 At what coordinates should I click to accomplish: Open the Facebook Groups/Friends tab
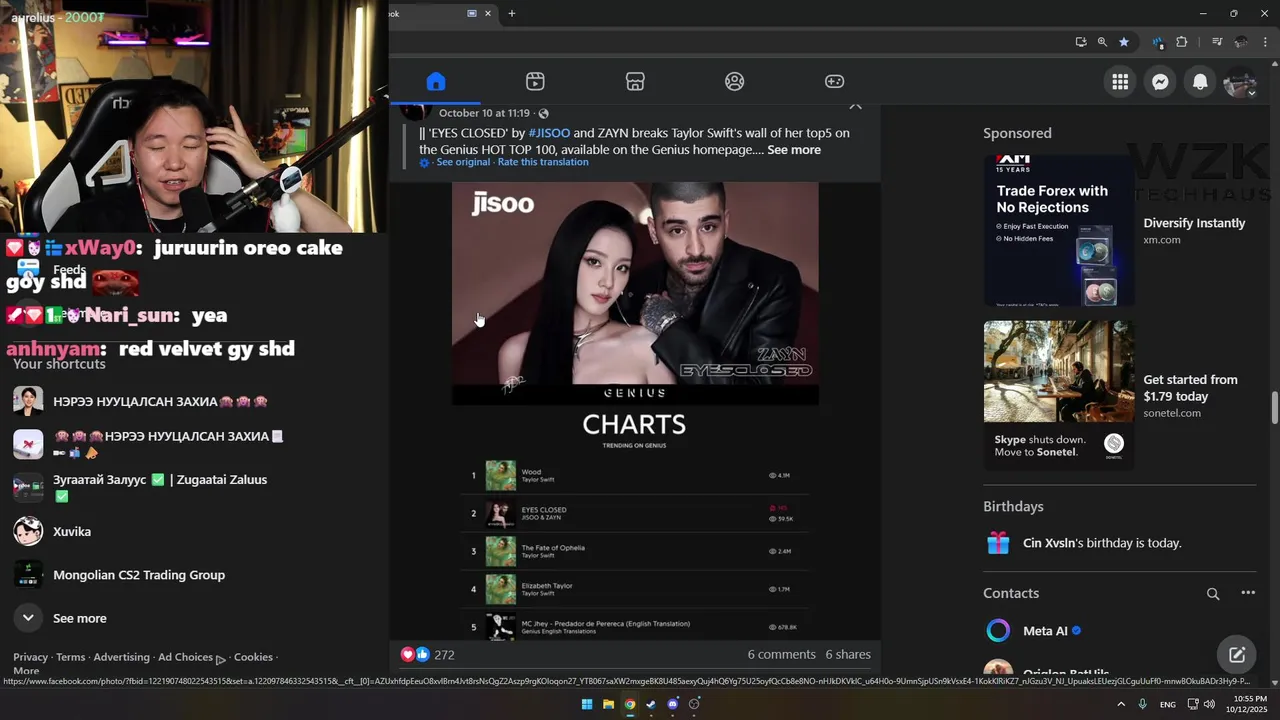[735, 82]
